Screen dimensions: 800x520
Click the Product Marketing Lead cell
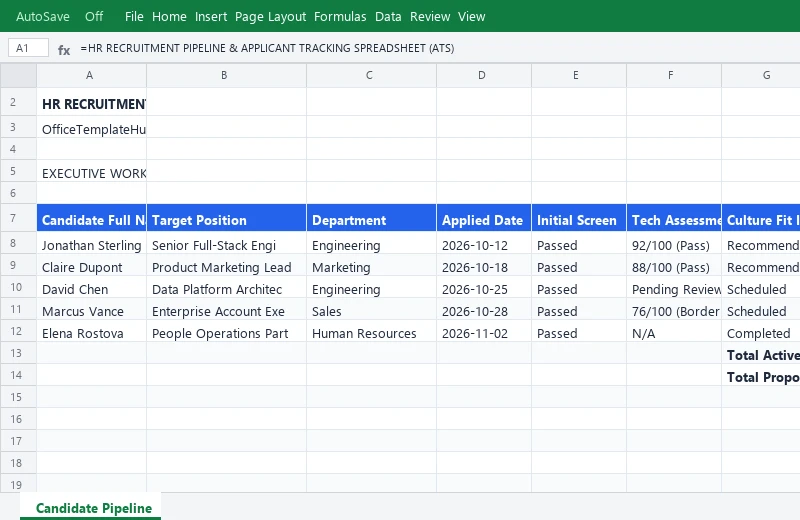(x=227, y=265)
